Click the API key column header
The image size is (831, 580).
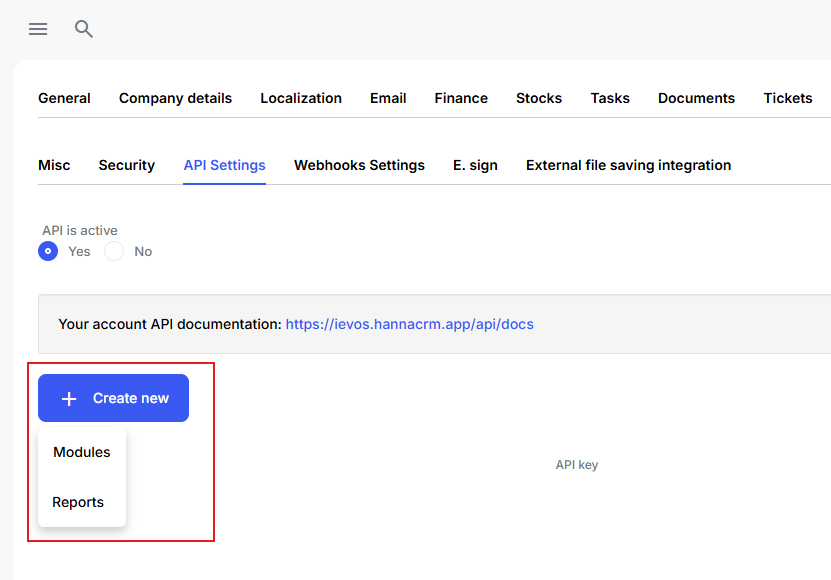pos(577,465)
